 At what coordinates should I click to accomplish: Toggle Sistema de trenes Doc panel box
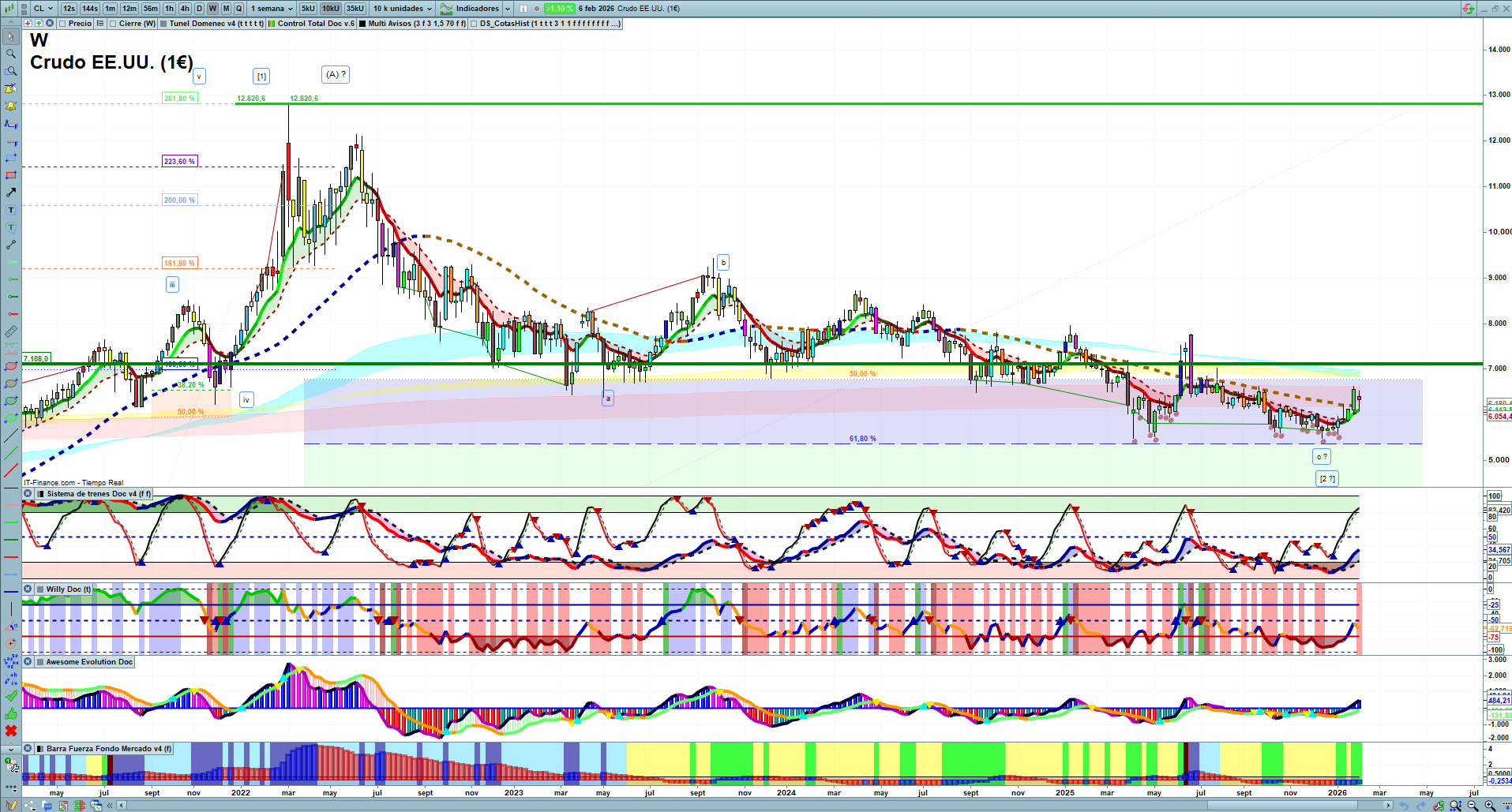coord(40,494)
